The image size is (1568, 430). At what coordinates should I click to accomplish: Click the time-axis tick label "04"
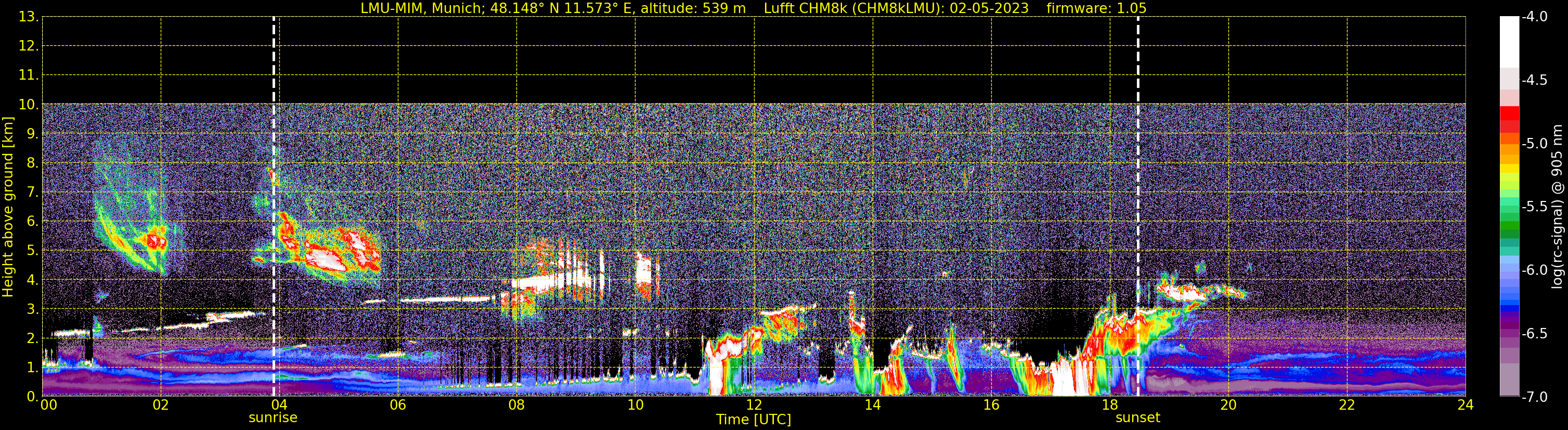(x=279, y=406)
